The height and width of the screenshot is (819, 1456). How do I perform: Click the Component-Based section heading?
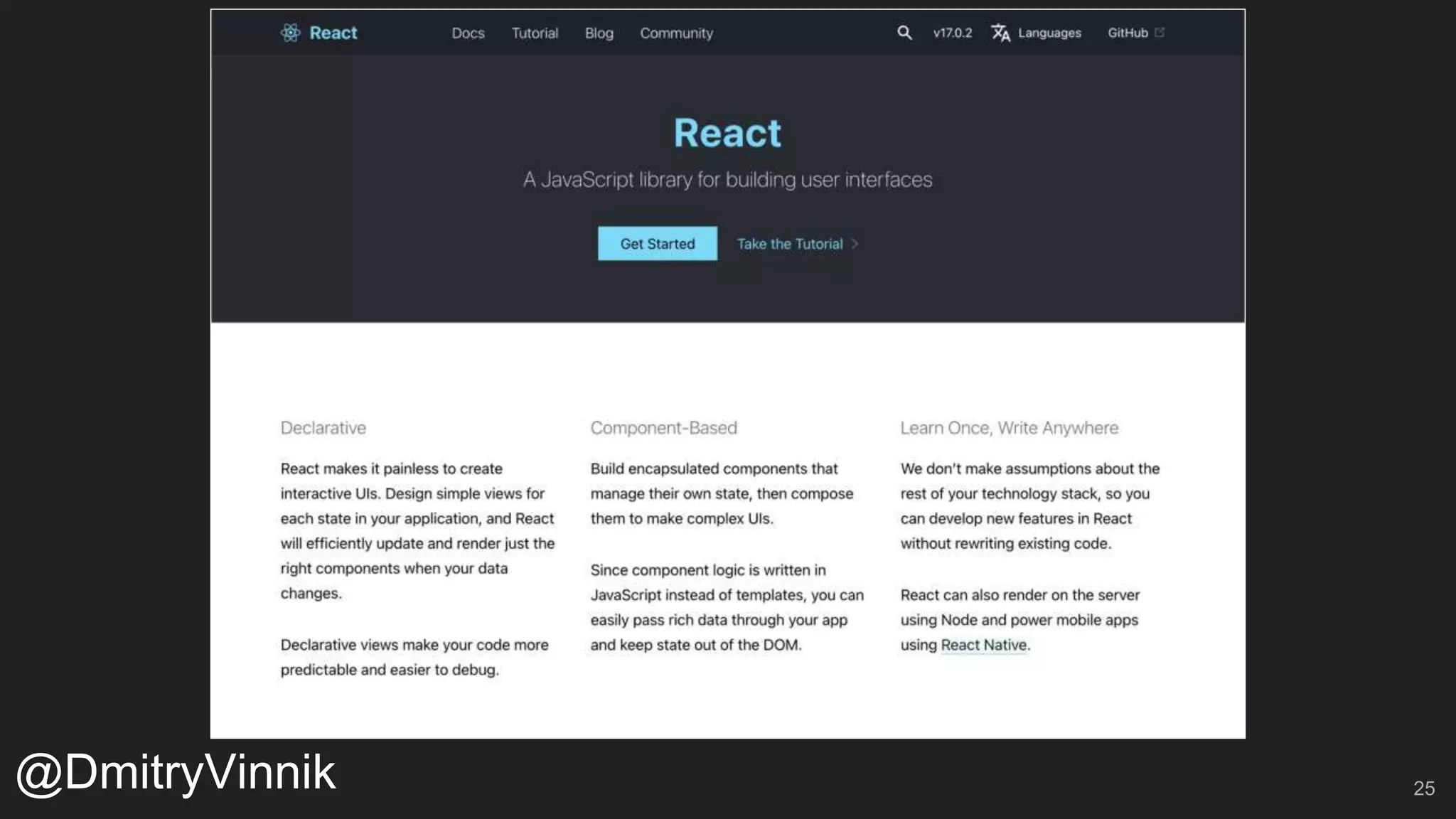coord(663,428)
